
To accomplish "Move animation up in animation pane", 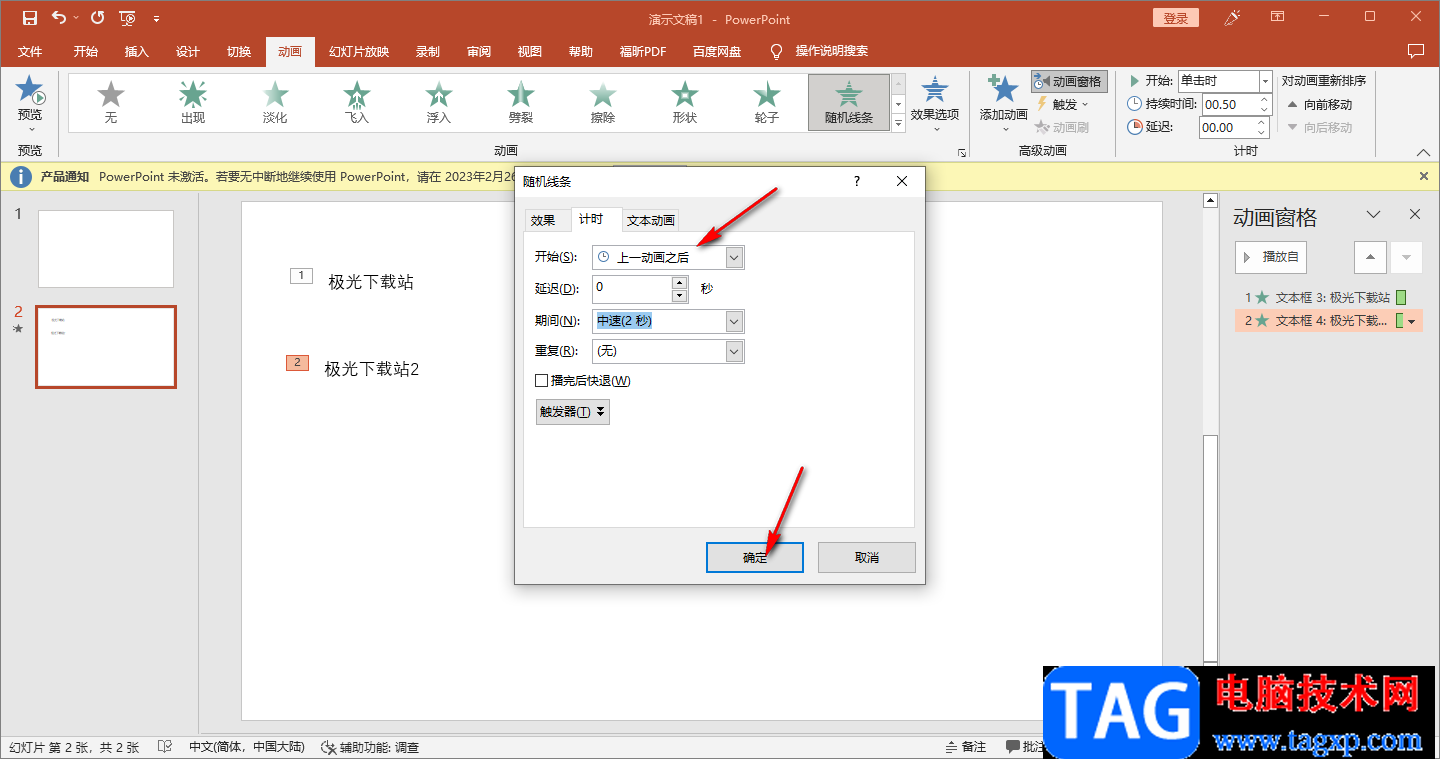I will (1370, 257).
